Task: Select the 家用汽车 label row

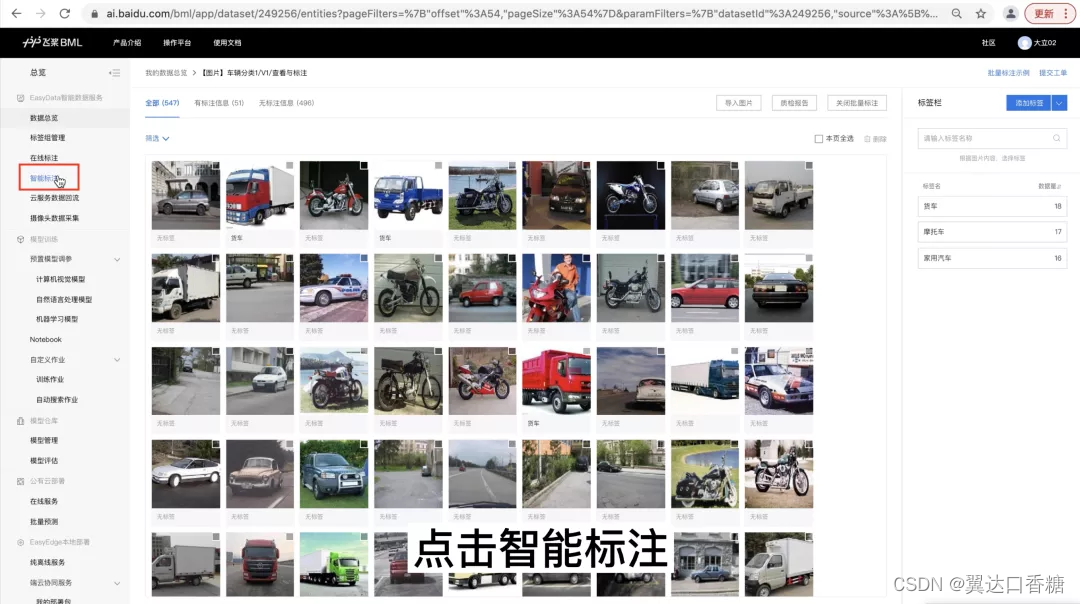Action: tap(993, 258)
